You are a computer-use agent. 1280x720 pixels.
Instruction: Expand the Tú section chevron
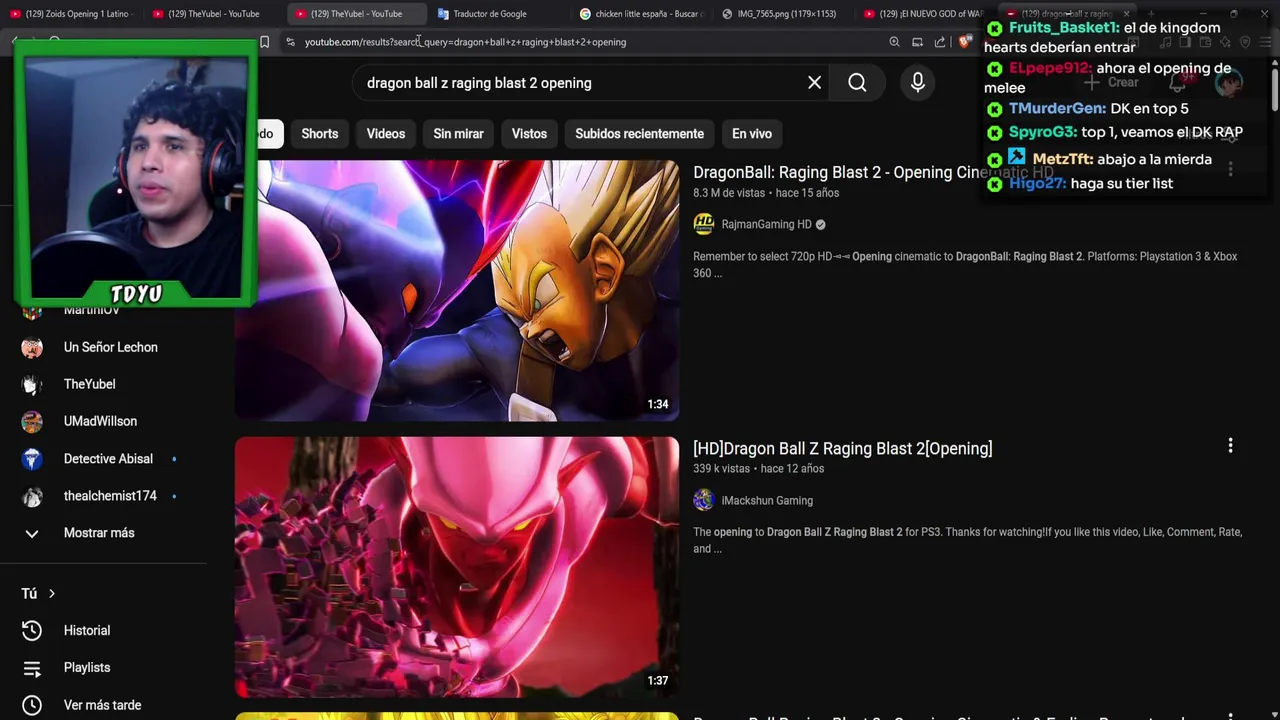click(x=52, y=594)
